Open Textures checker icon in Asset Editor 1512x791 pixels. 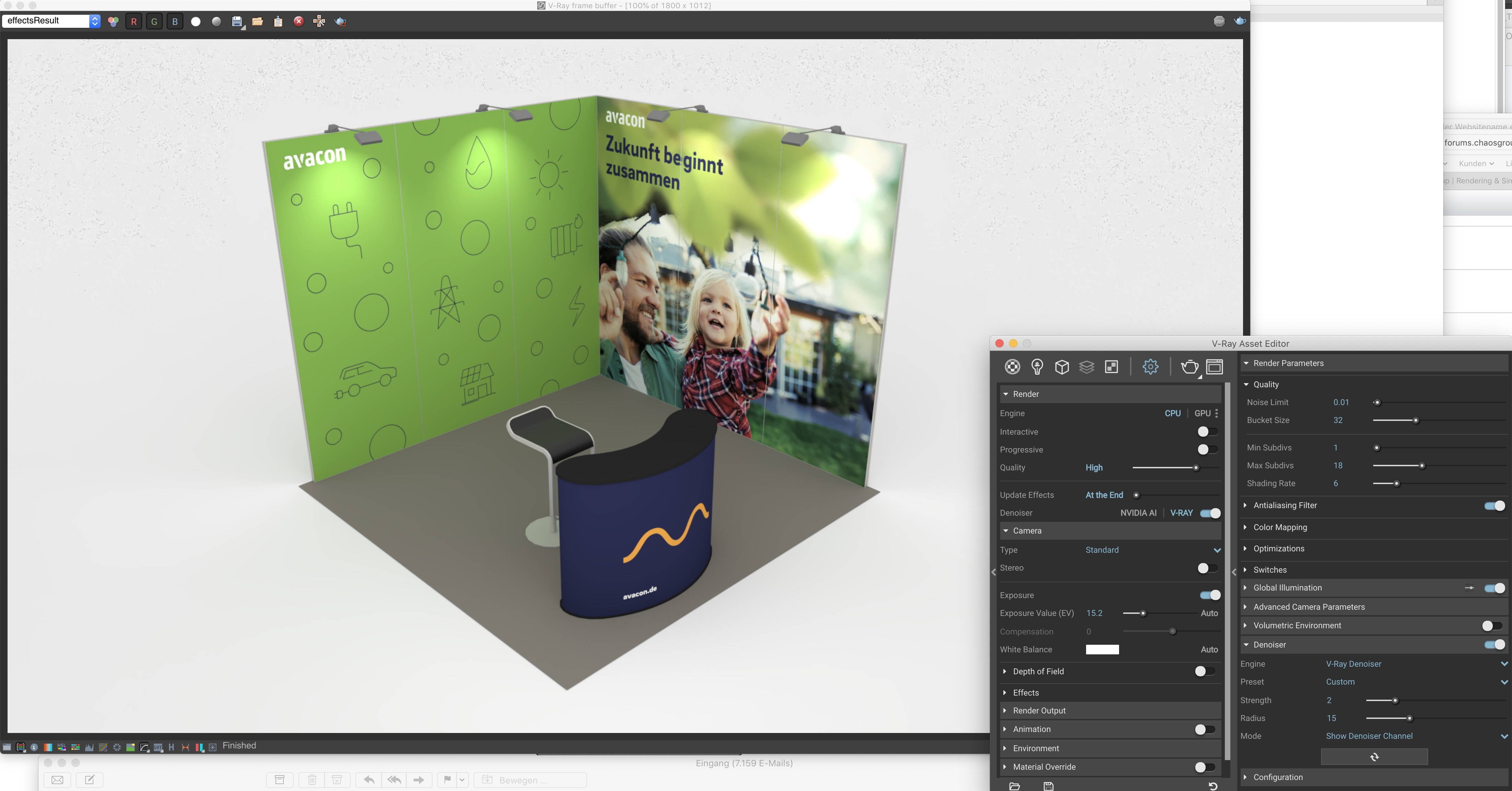1111,367
